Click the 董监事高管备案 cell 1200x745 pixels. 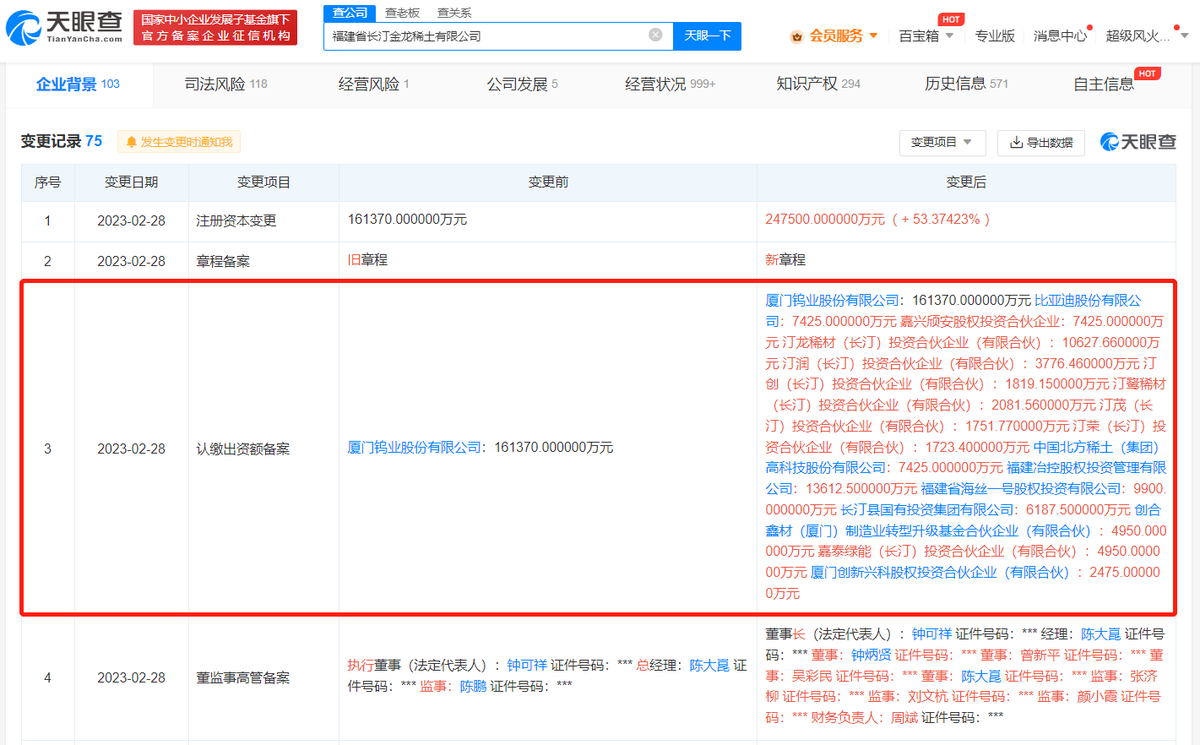point(263,677)
